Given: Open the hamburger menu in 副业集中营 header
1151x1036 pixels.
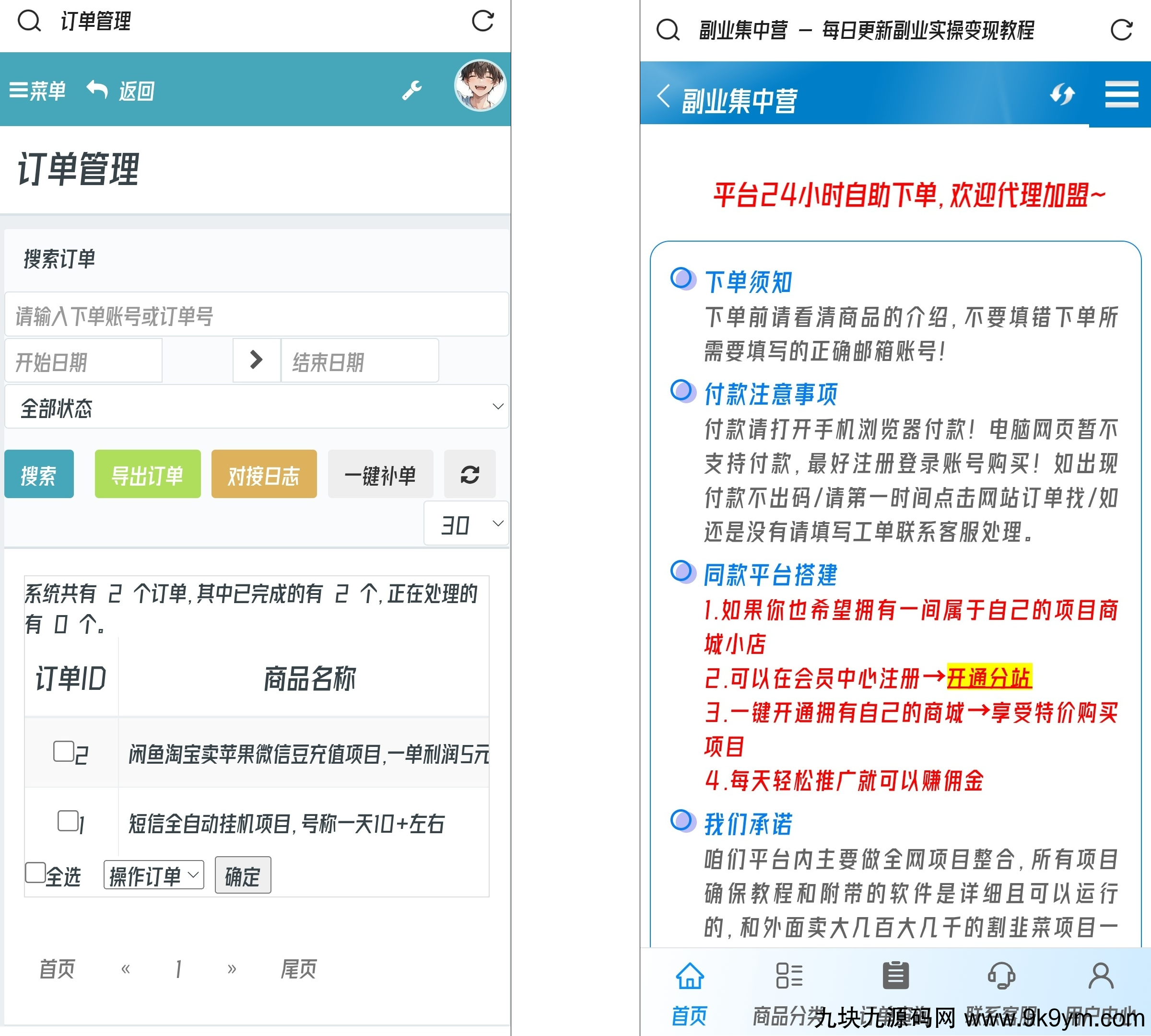Looking at the screenshot, I should click(1121, 94).
